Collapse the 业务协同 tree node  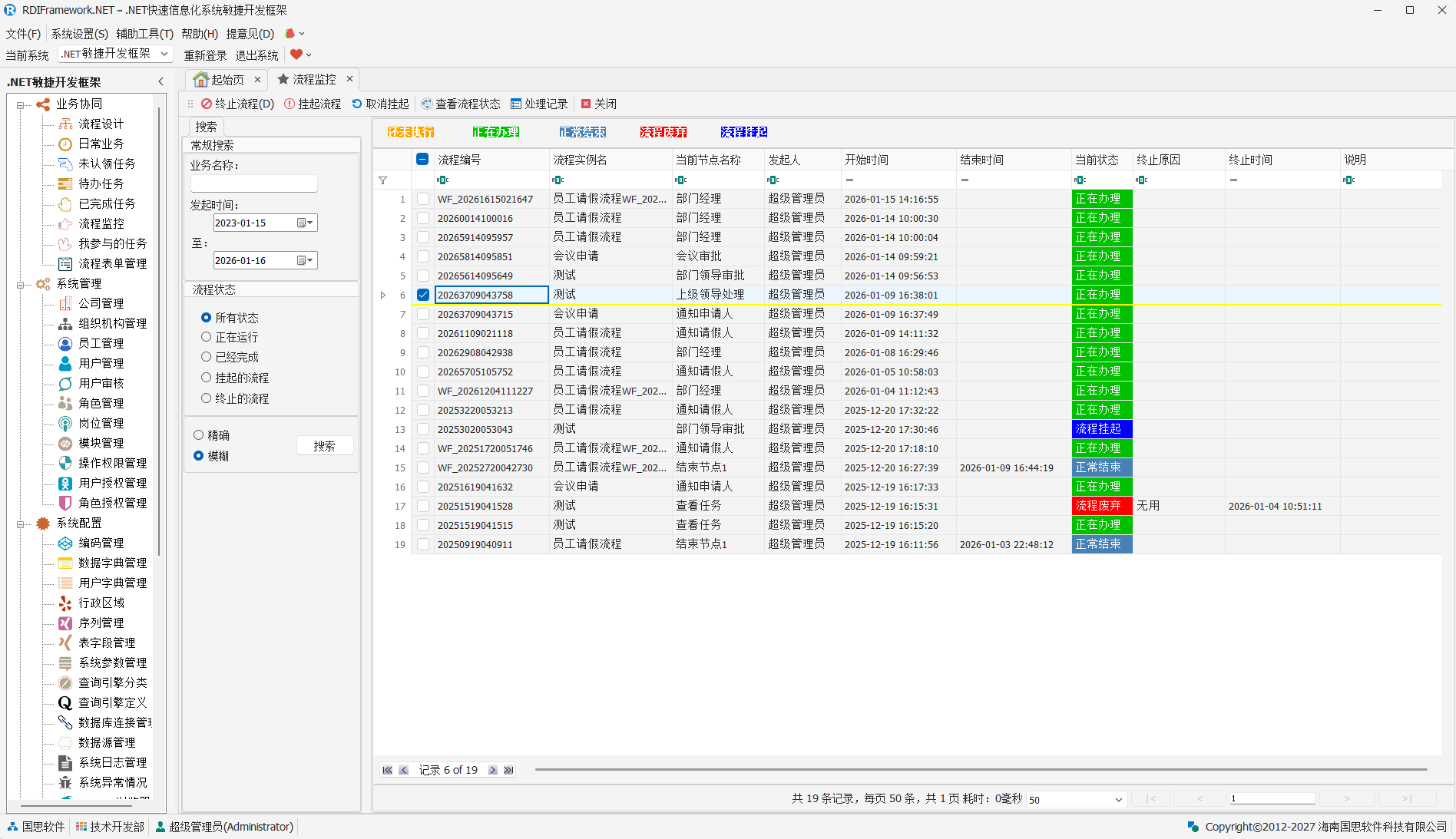(x=21, y=104)
